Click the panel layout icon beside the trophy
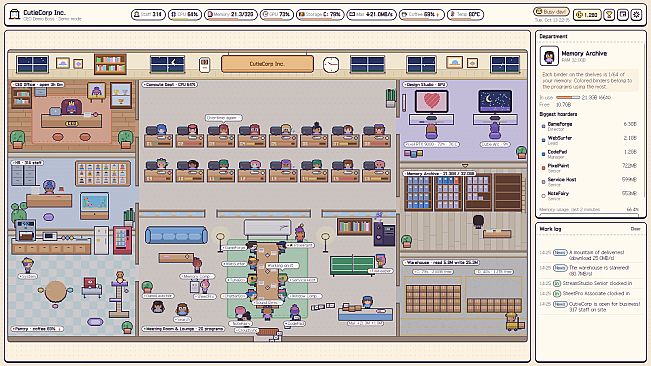This screenshot has height=366, width=651. click(622, 15)
